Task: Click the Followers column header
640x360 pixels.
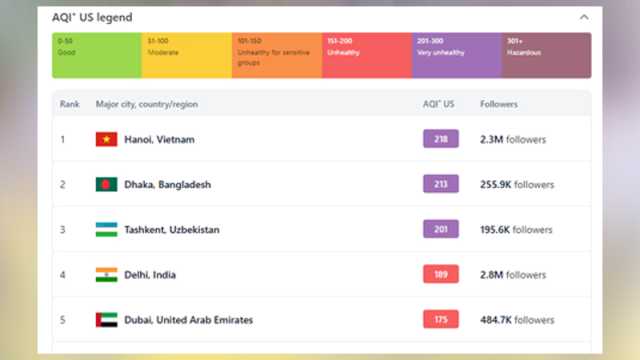Action: [499, 104]
